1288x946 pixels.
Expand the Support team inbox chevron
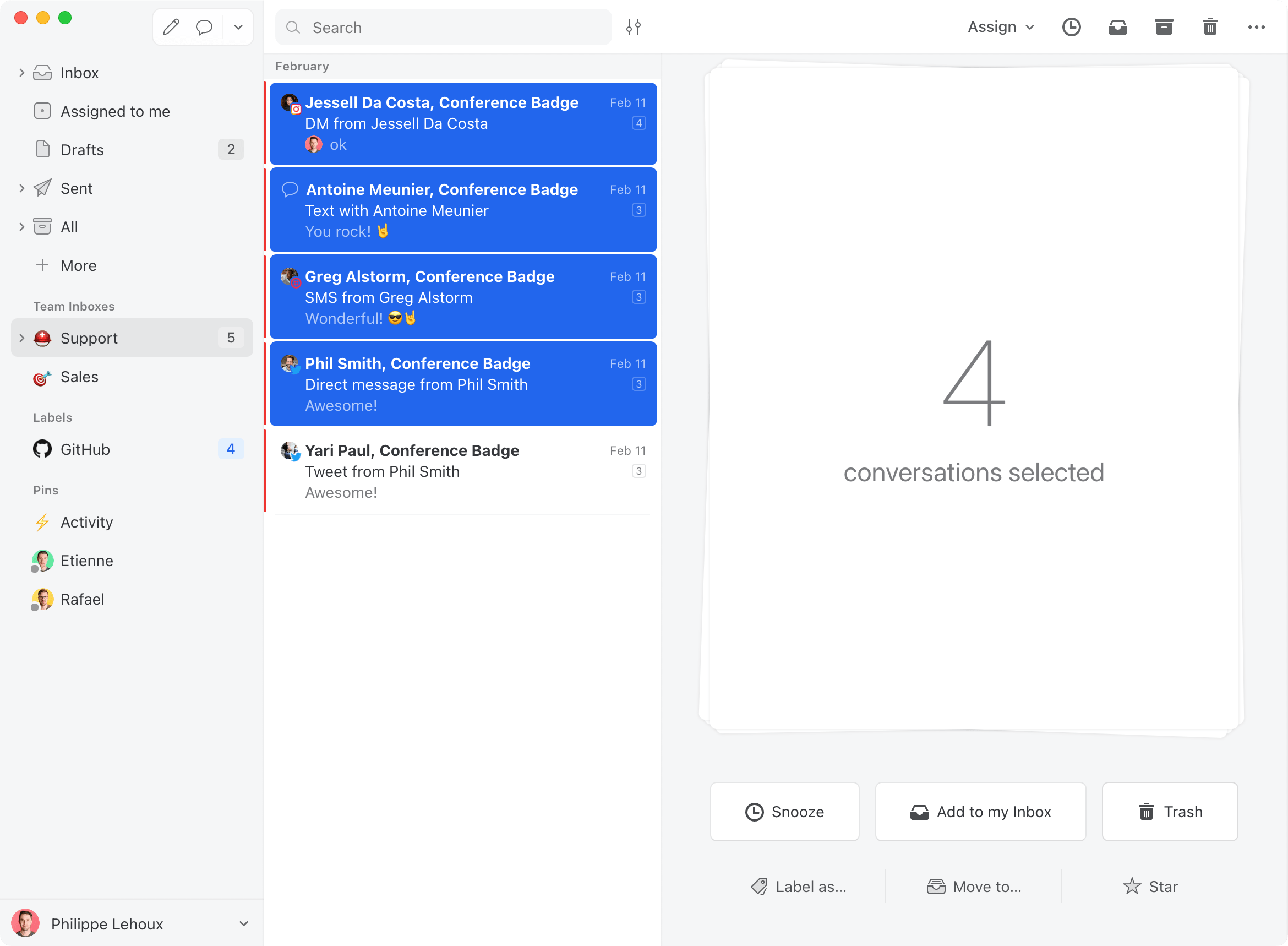(22, 338)
